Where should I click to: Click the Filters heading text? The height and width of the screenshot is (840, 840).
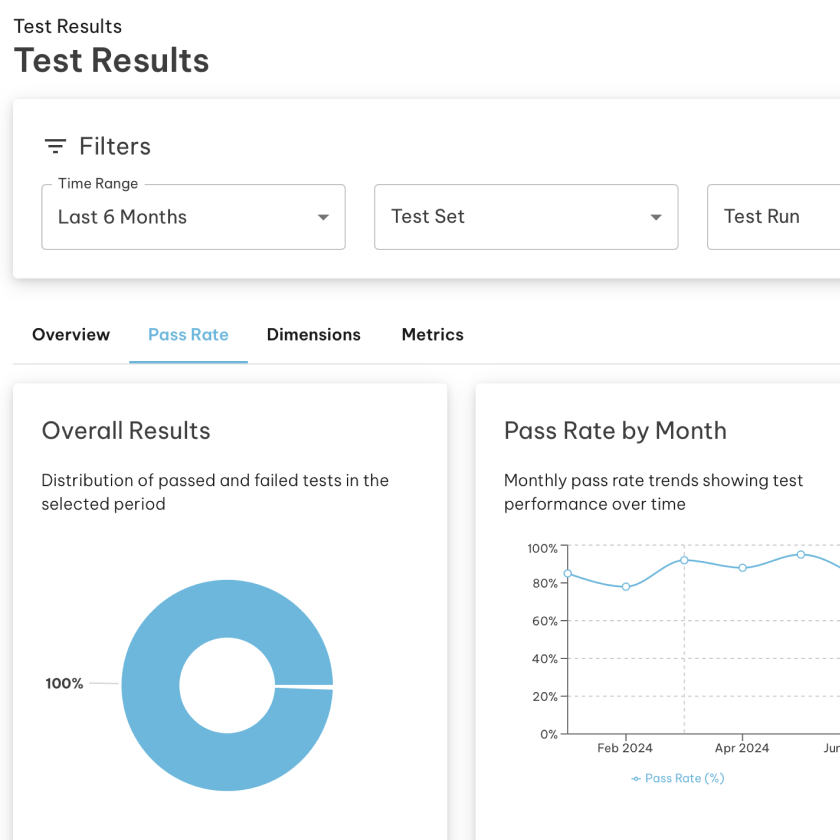pos(115,146)
